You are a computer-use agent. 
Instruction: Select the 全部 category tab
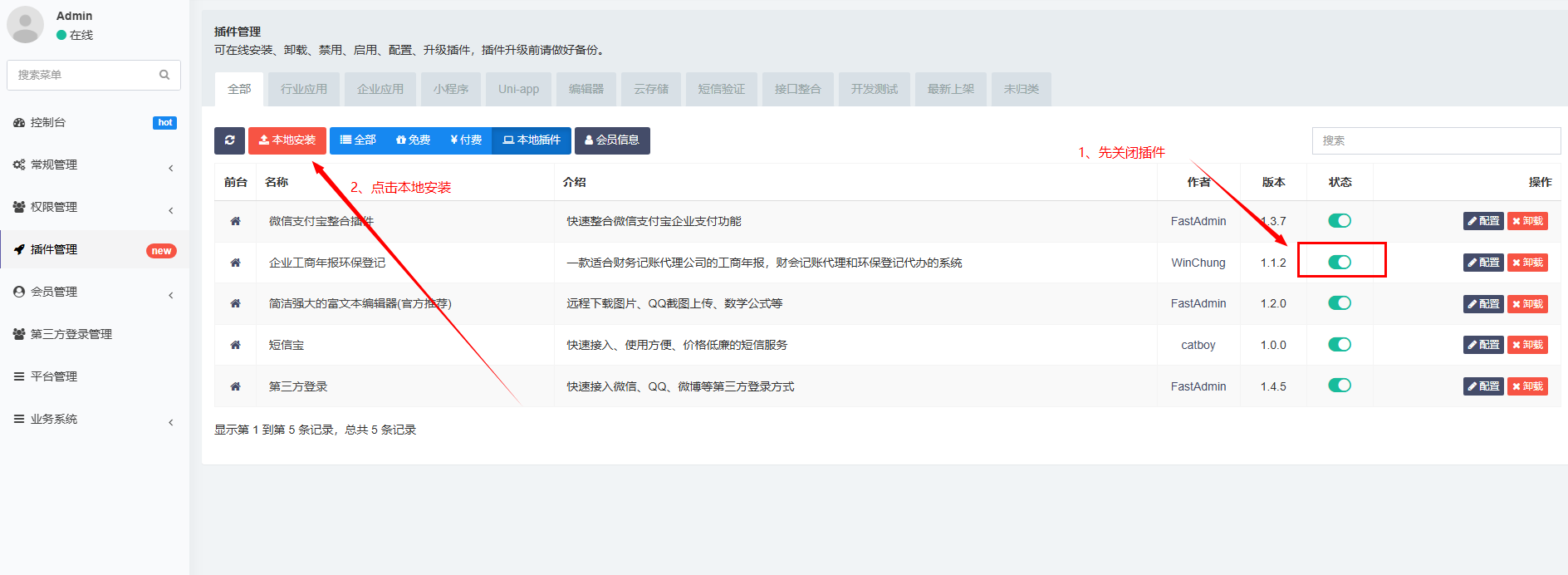pyautogui.click(x=239, y=89)
